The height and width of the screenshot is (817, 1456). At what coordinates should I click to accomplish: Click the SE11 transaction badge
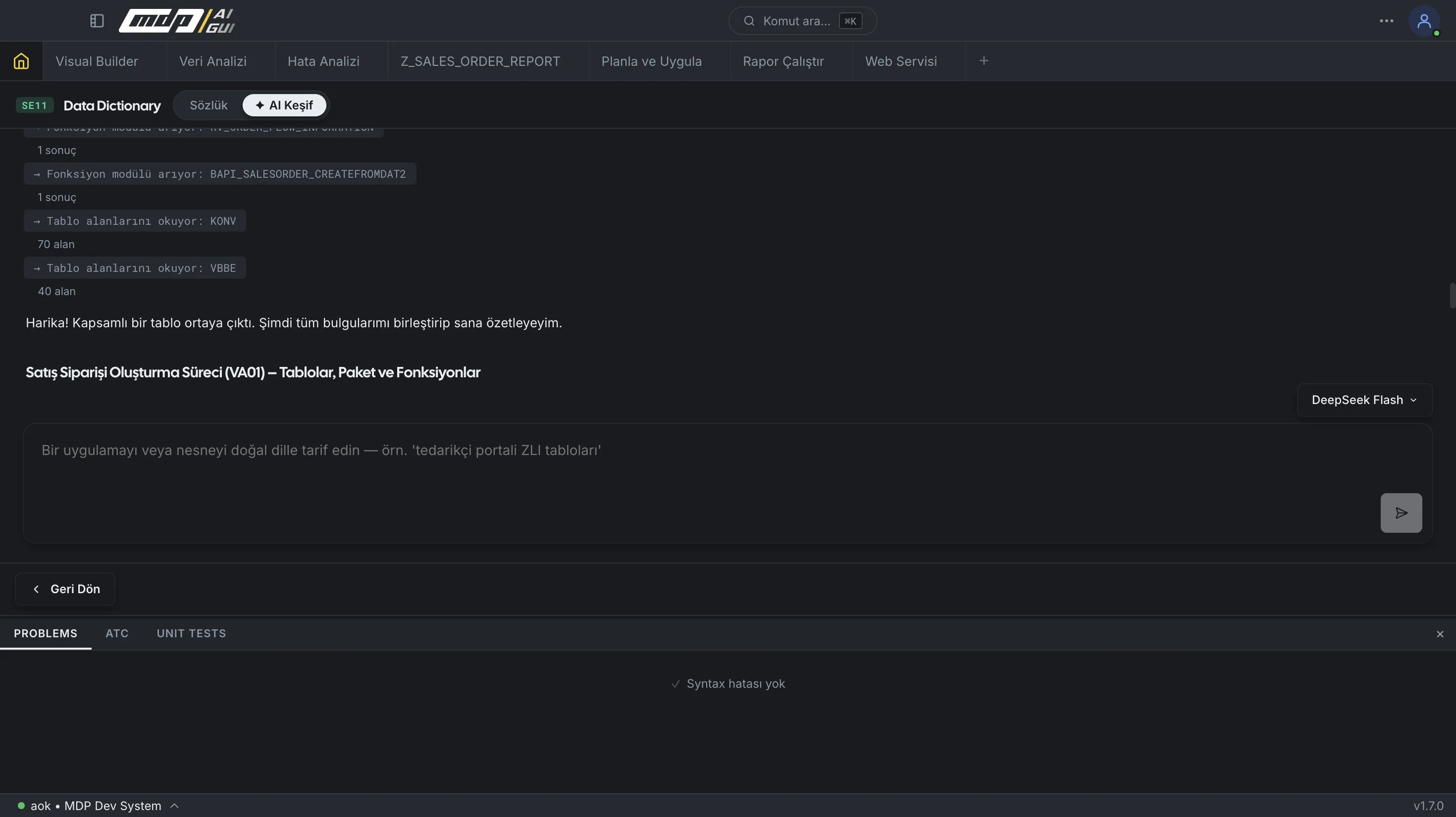35,105
